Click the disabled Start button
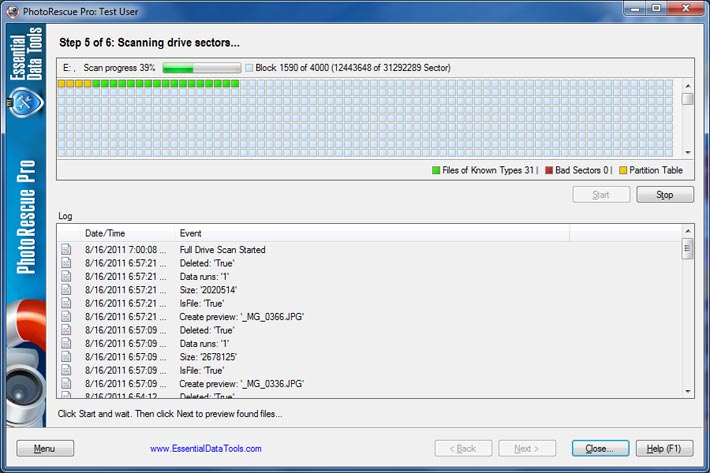 point(601,195)
